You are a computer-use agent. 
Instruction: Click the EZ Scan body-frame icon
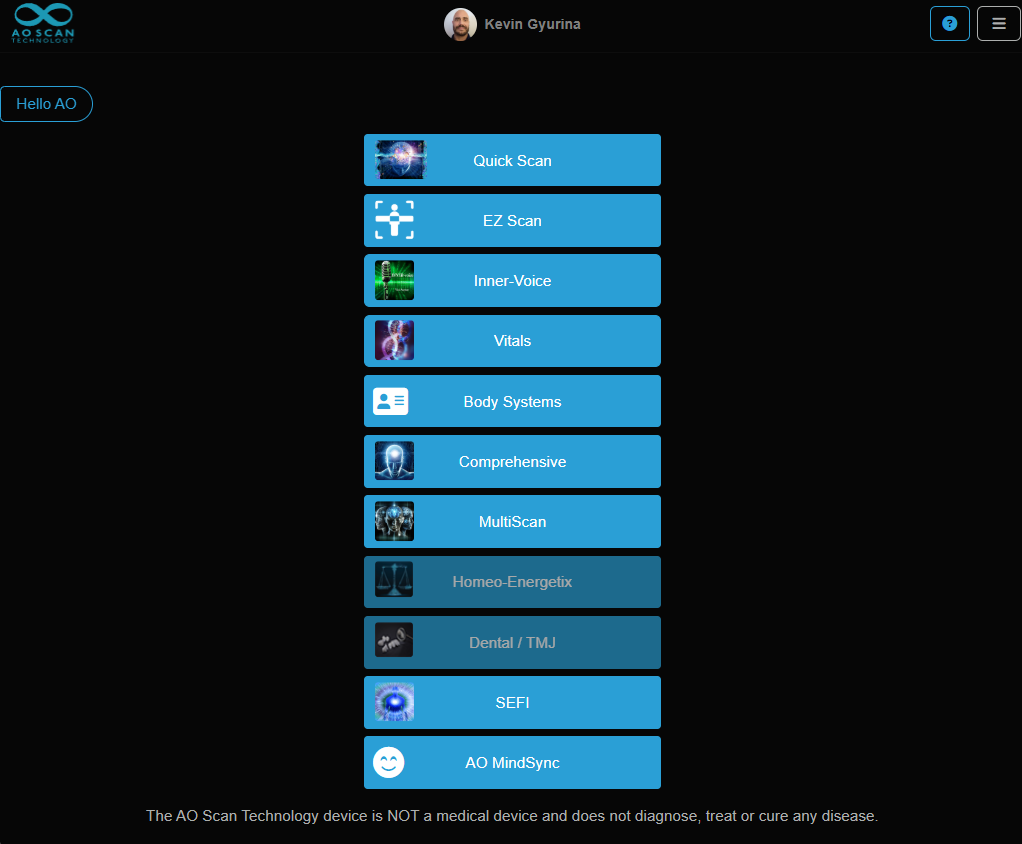pyautogui.click(x=394, y=220)
